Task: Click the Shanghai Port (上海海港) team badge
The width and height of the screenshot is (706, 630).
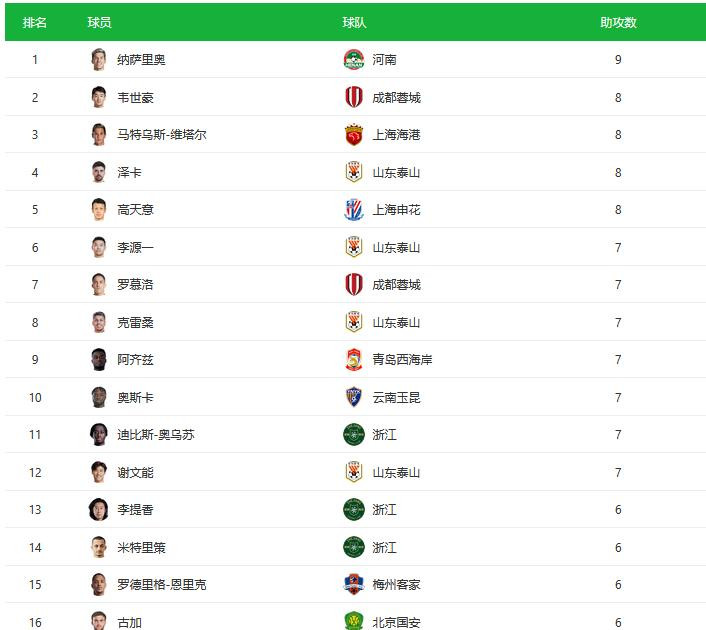Action: click(353, 135)
